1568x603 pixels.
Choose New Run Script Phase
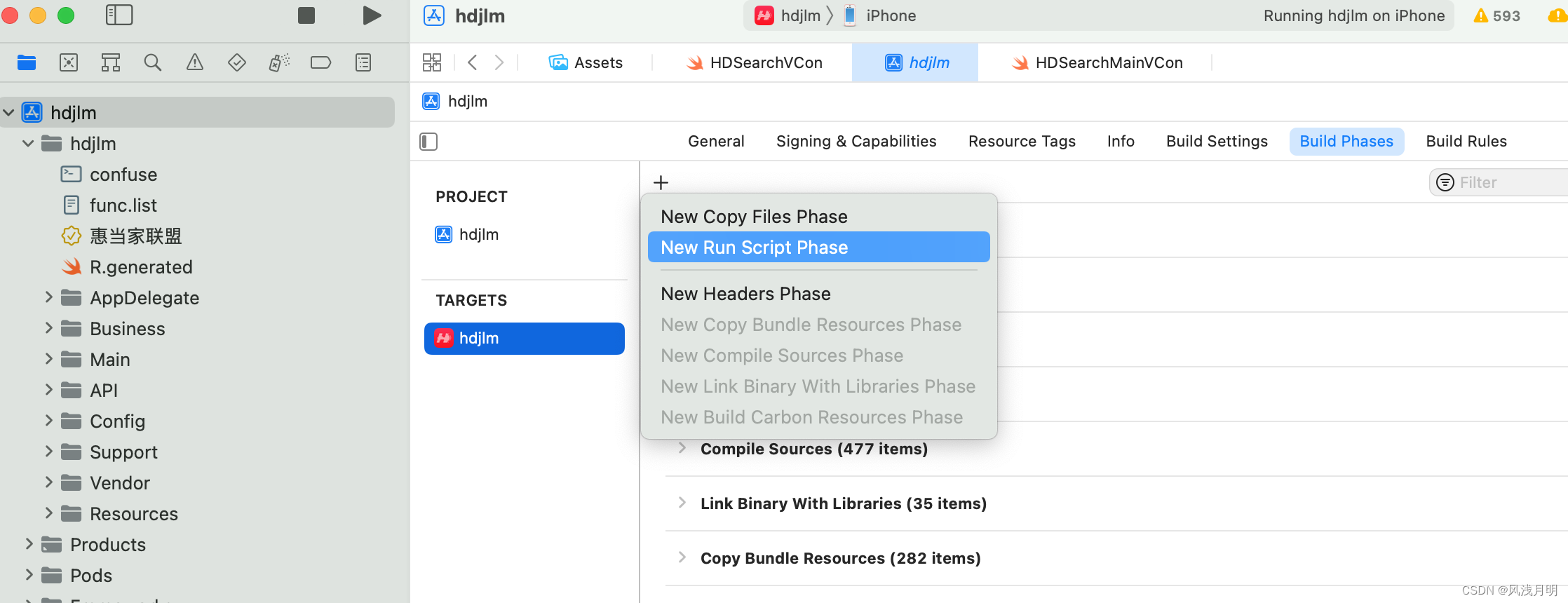pos(818,248)
